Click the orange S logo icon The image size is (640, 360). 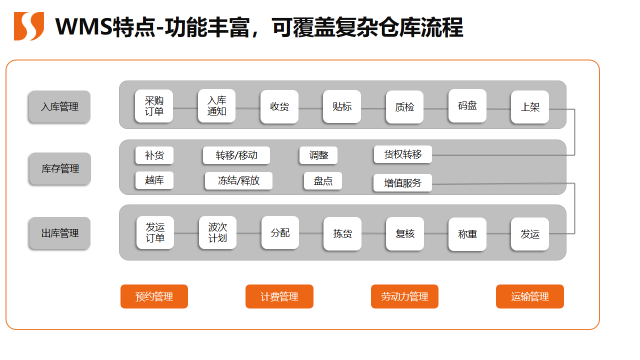click(29, 26)
